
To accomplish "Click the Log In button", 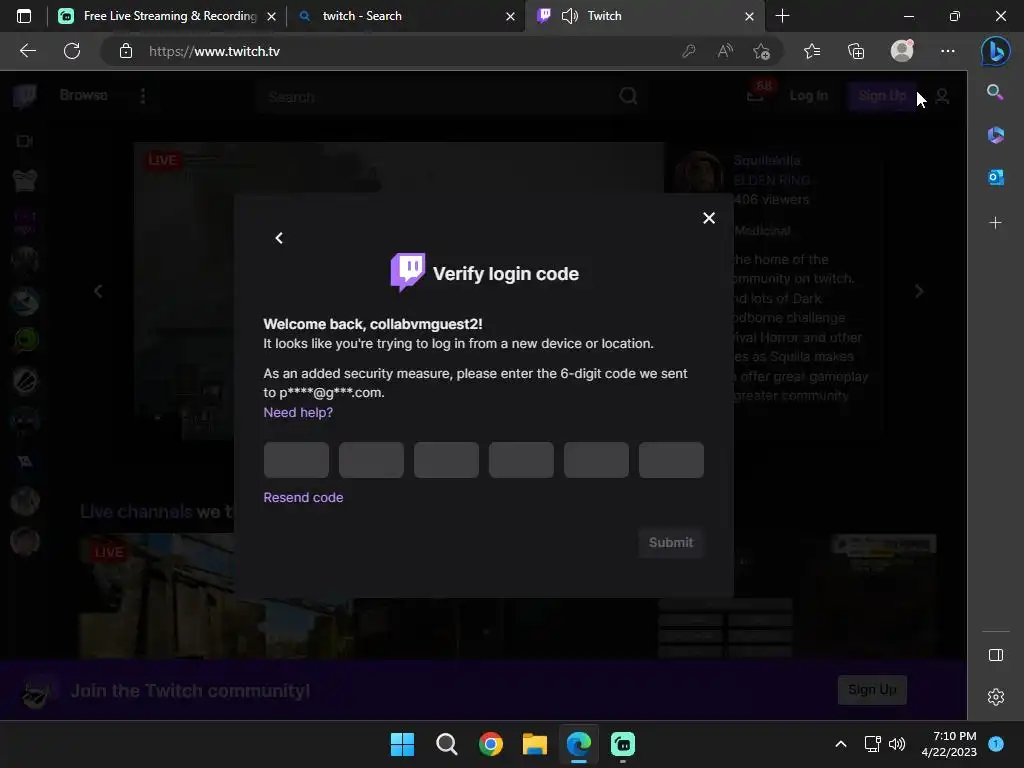I will click(x=808, y=96).
